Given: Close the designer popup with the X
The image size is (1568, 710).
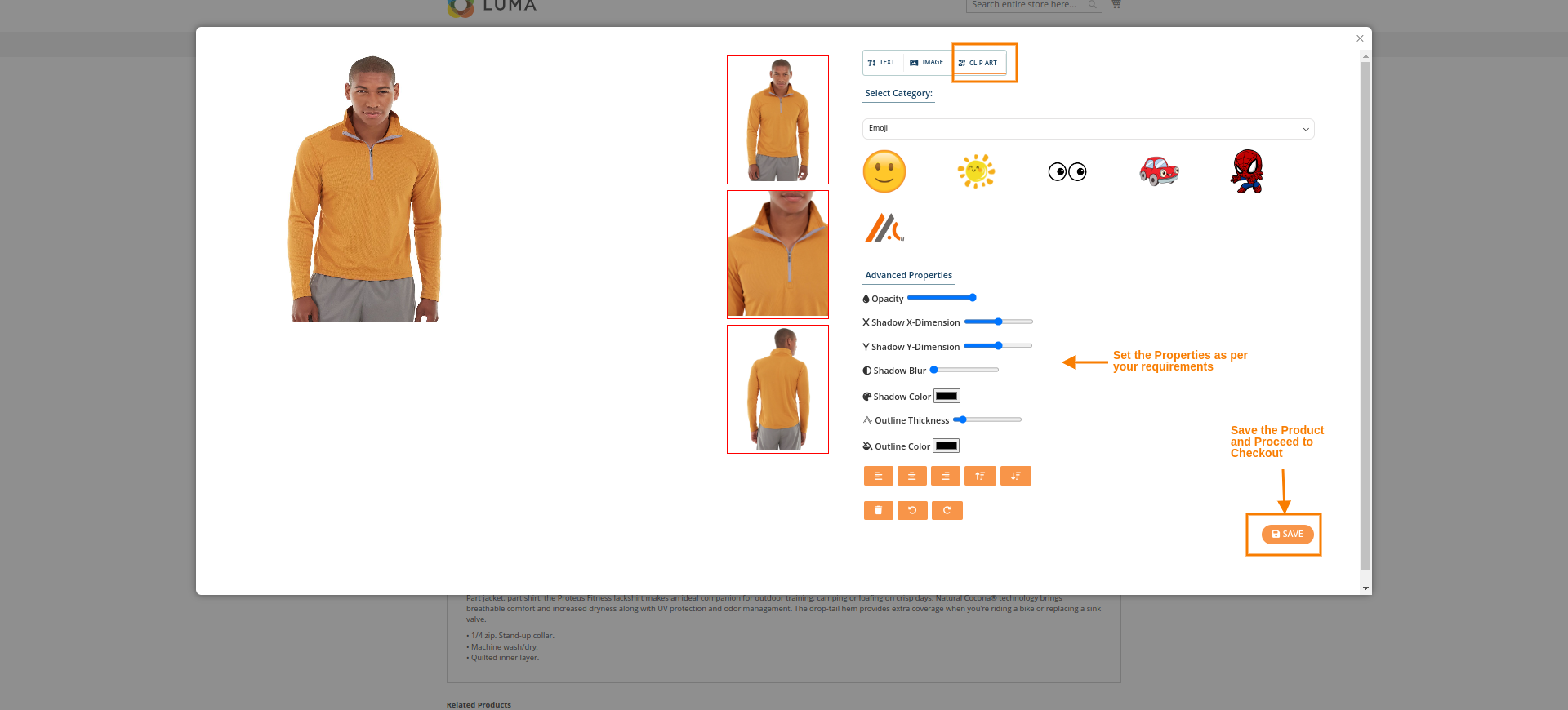Looking at the screenshot, I should (x=1360, y=38).
